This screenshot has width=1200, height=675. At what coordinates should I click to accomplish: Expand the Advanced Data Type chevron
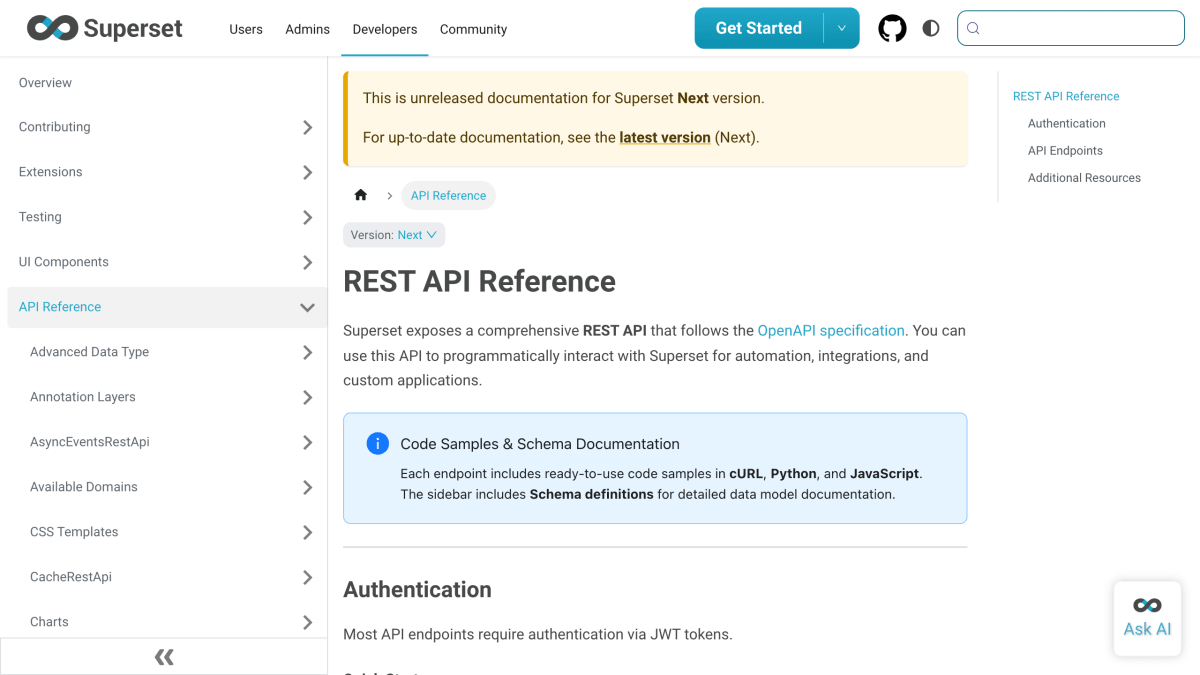pyautogui.click(x=307, y=352)
